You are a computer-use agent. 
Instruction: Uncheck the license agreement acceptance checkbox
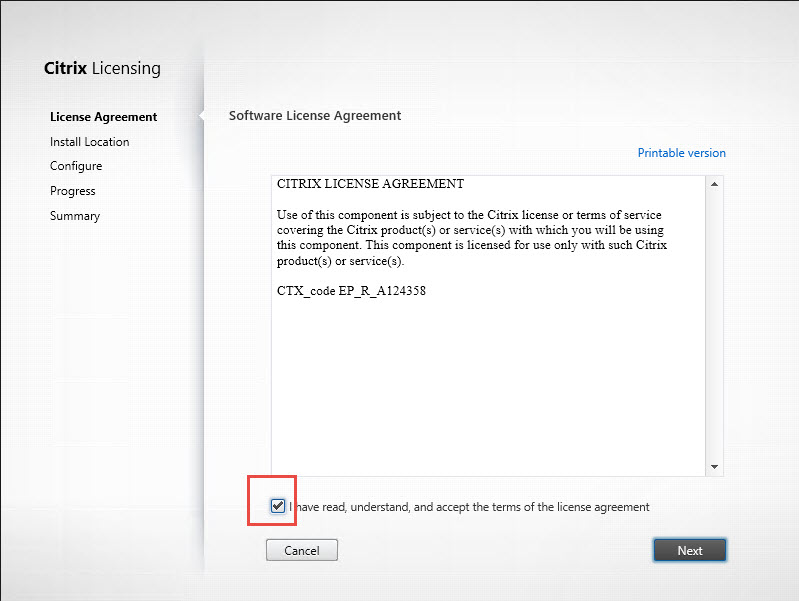coord(278,506)
